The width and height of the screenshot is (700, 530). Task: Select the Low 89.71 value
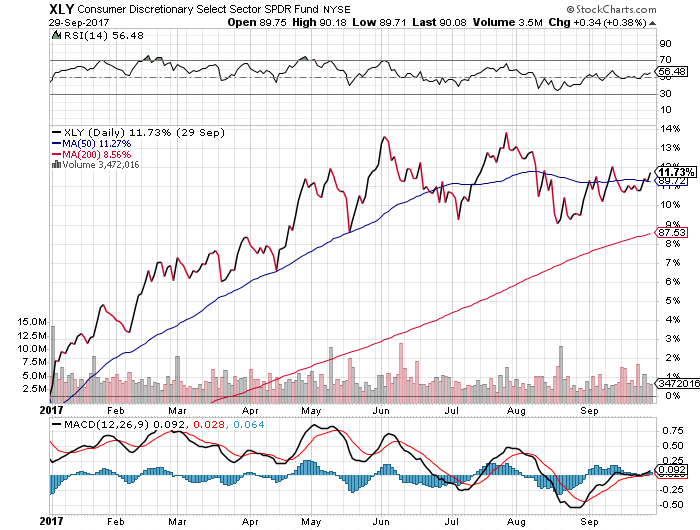click(379, 22)
